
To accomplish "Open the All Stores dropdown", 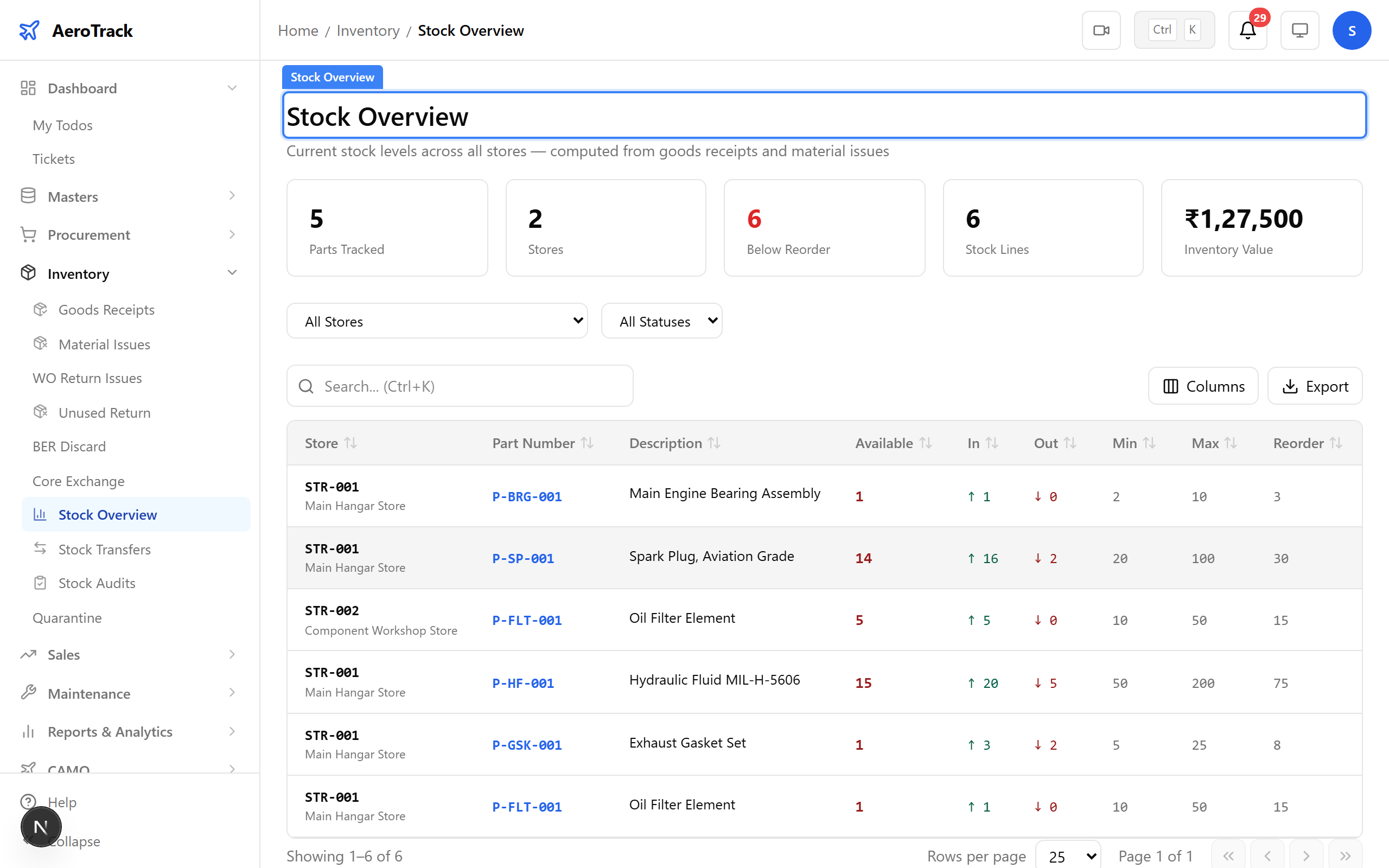I will click(437, 321).
